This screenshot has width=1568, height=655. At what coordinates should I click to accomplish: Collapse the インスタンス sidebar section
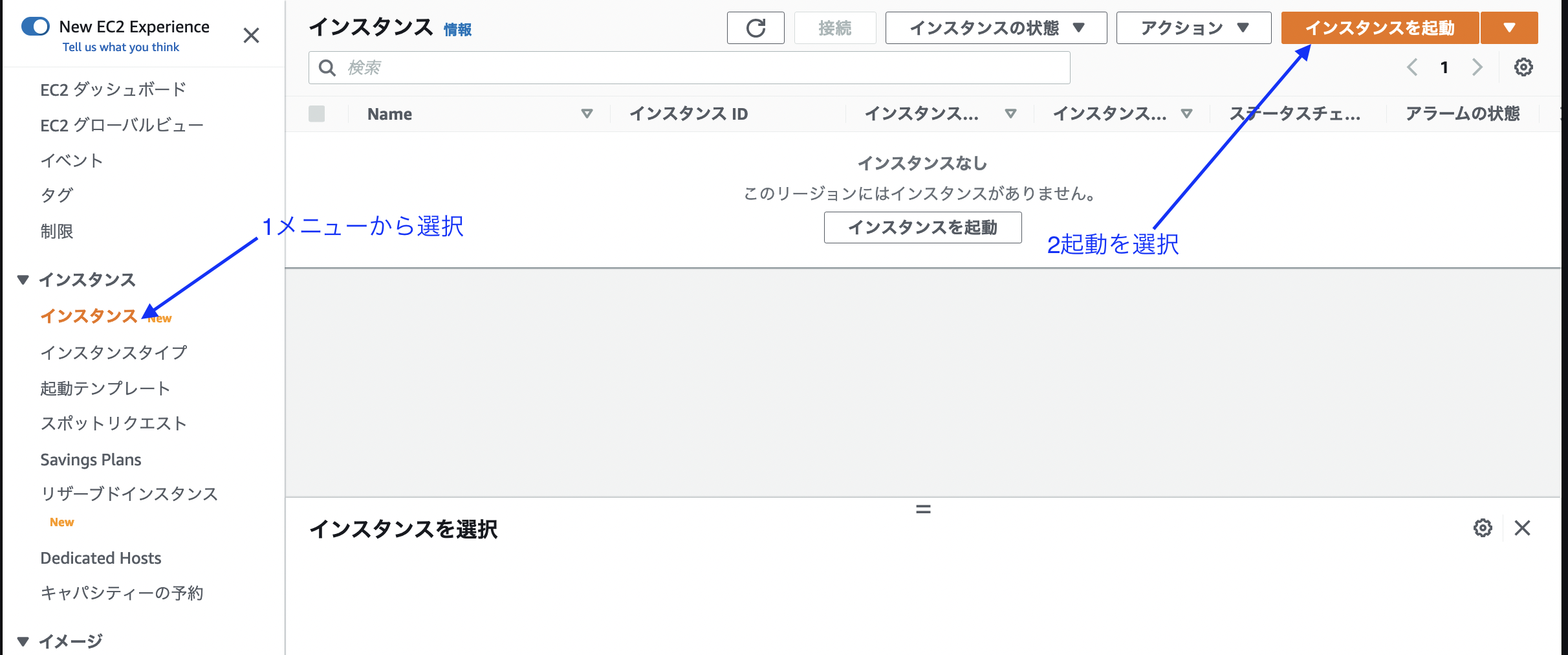(22, 280)
